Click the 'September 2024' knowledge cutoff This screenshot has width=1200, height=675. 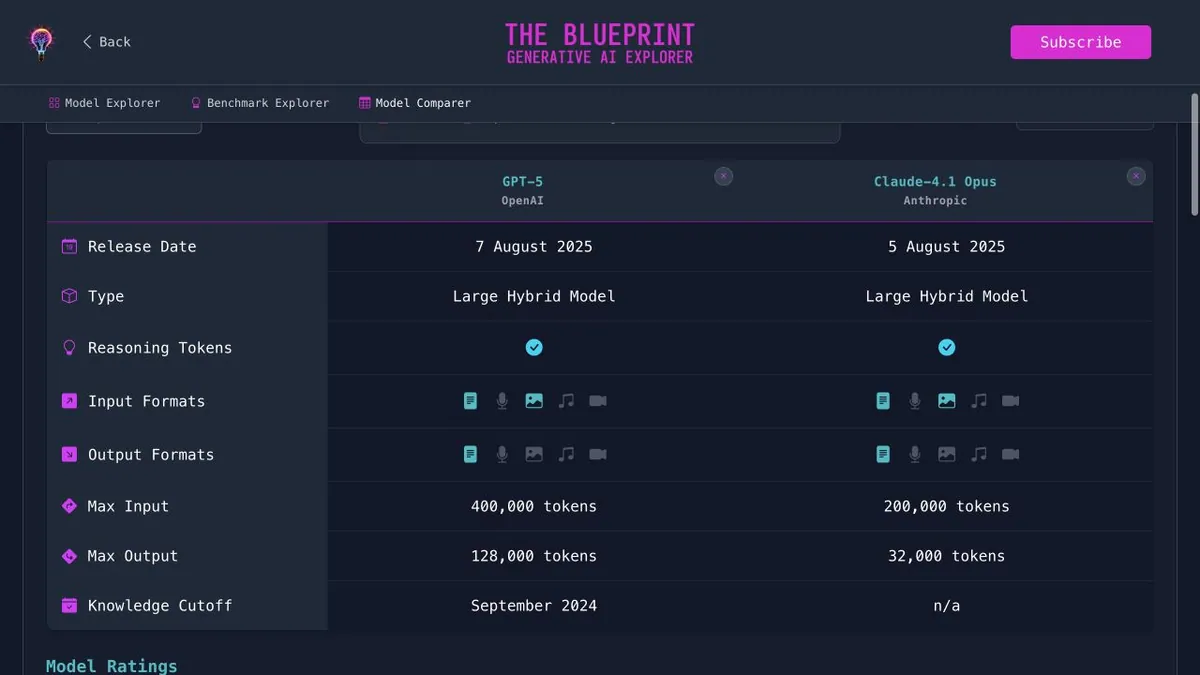tap(534, 605)
